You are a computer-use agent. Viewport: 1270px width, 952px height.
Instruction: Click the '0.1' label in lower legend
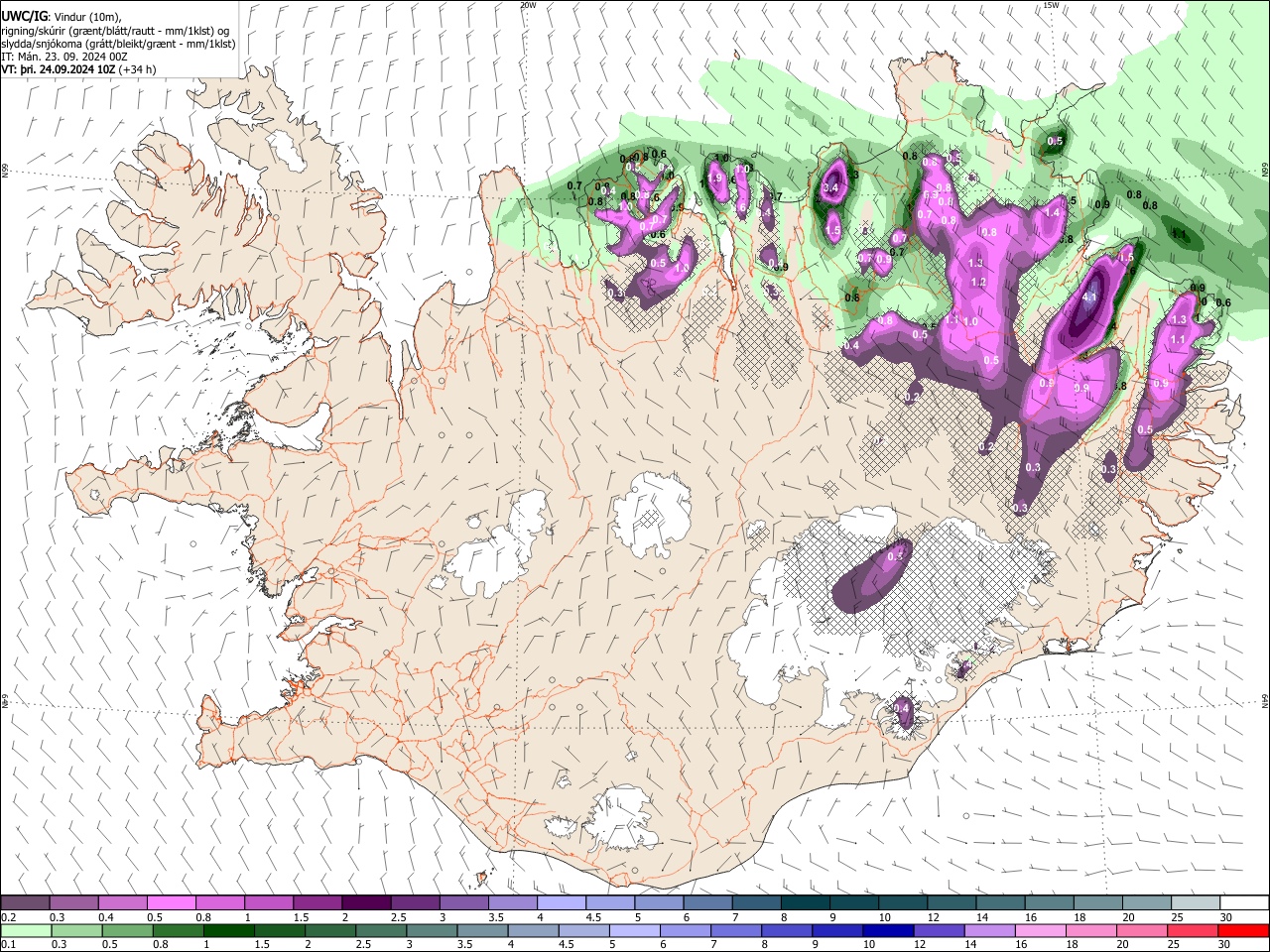click(x=9, y=945)
